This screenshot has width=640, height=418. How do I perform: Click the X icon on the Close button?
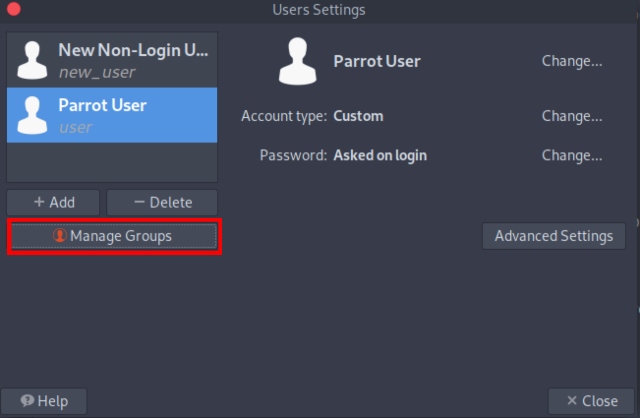[x=571, y=401]
